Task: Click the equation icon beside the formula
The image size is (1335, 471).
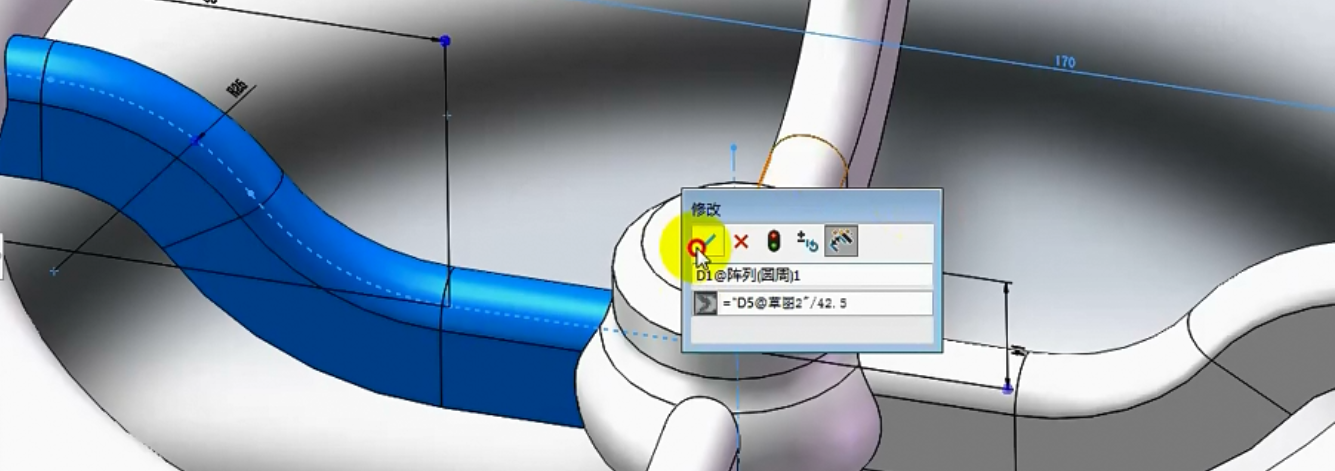Action: click(x=706, y=303)
